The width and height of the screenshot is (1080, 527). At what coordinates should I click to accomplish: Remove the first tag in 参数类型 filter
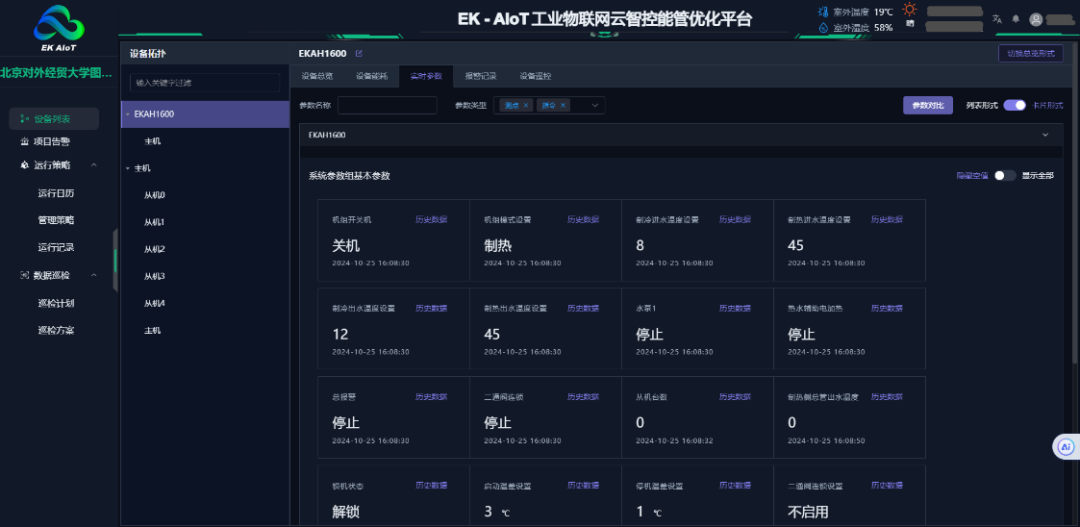click(526, 105)
